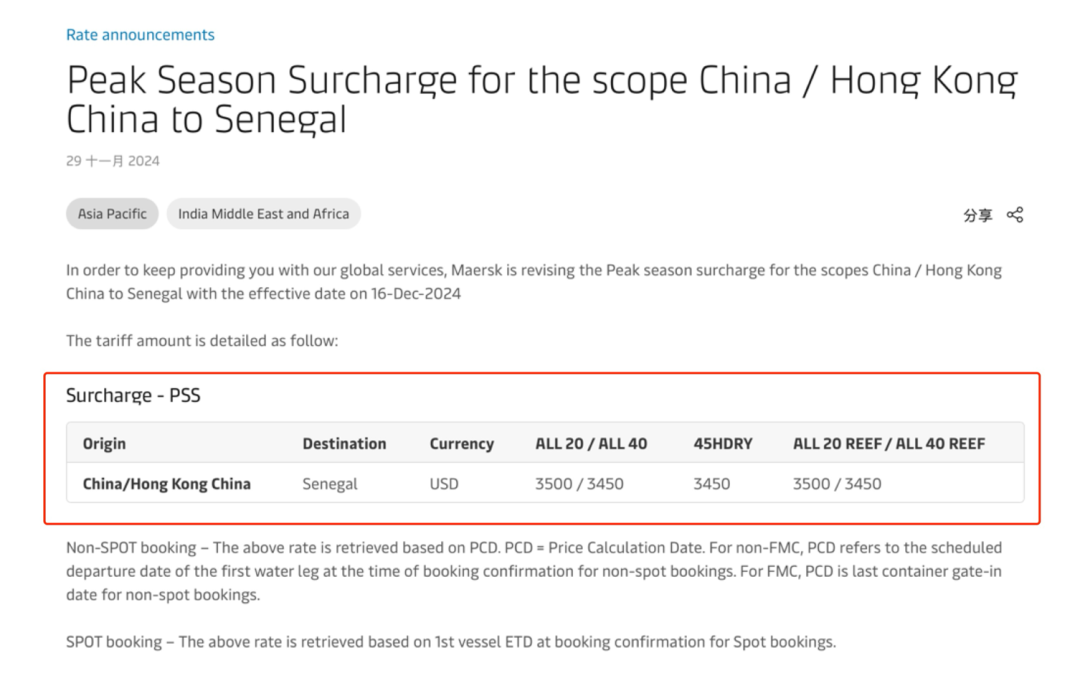Click the page title Peak Season Surcharge
Image resolution: width=1080 pixels, height=676 pixels.
tap(541, 99)
